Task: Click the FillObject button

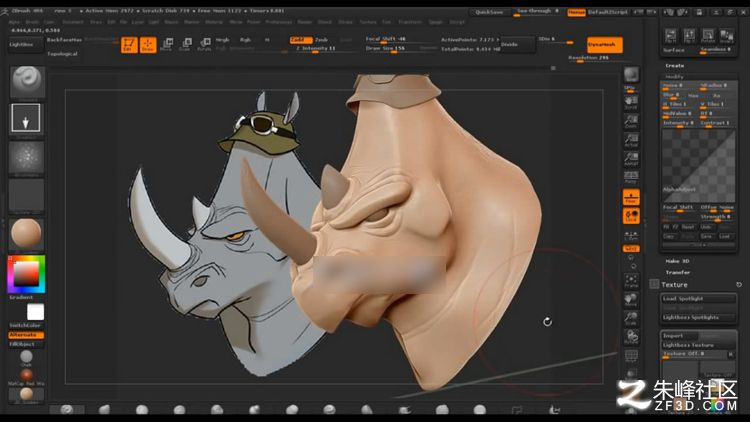Action: 25,344
